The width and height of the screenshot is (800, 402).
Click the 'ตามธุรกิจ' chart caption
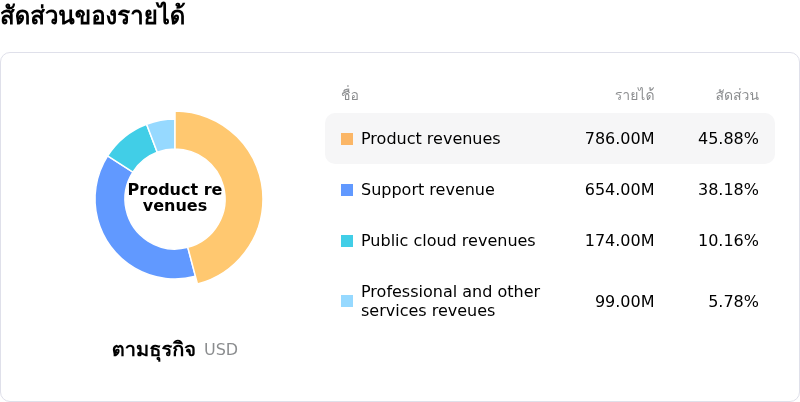click(154, 350)
